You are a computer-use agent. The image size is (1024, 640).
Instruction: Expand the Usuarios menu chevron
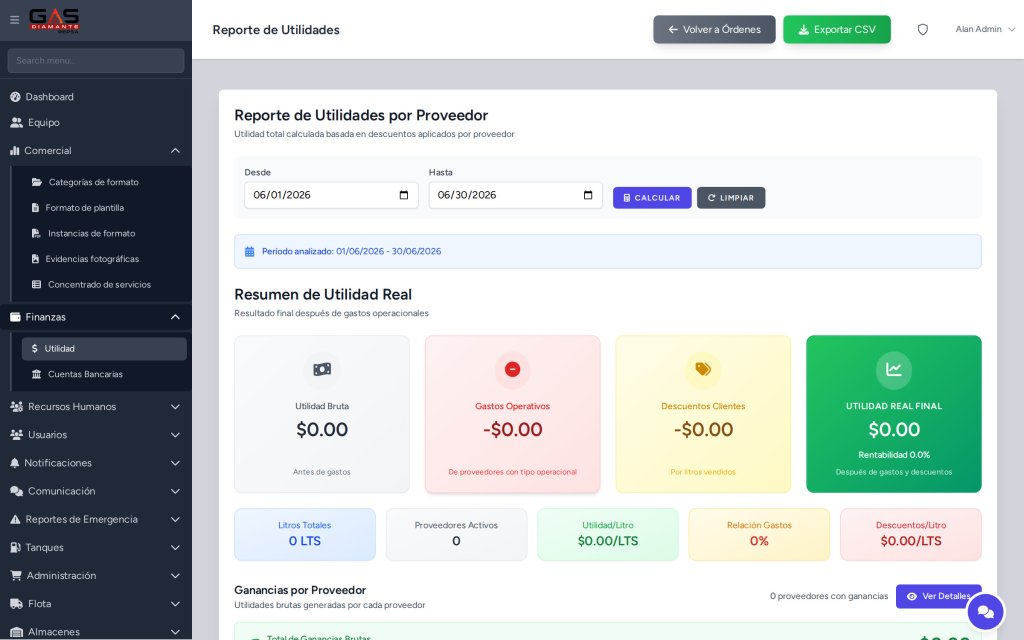175,434
